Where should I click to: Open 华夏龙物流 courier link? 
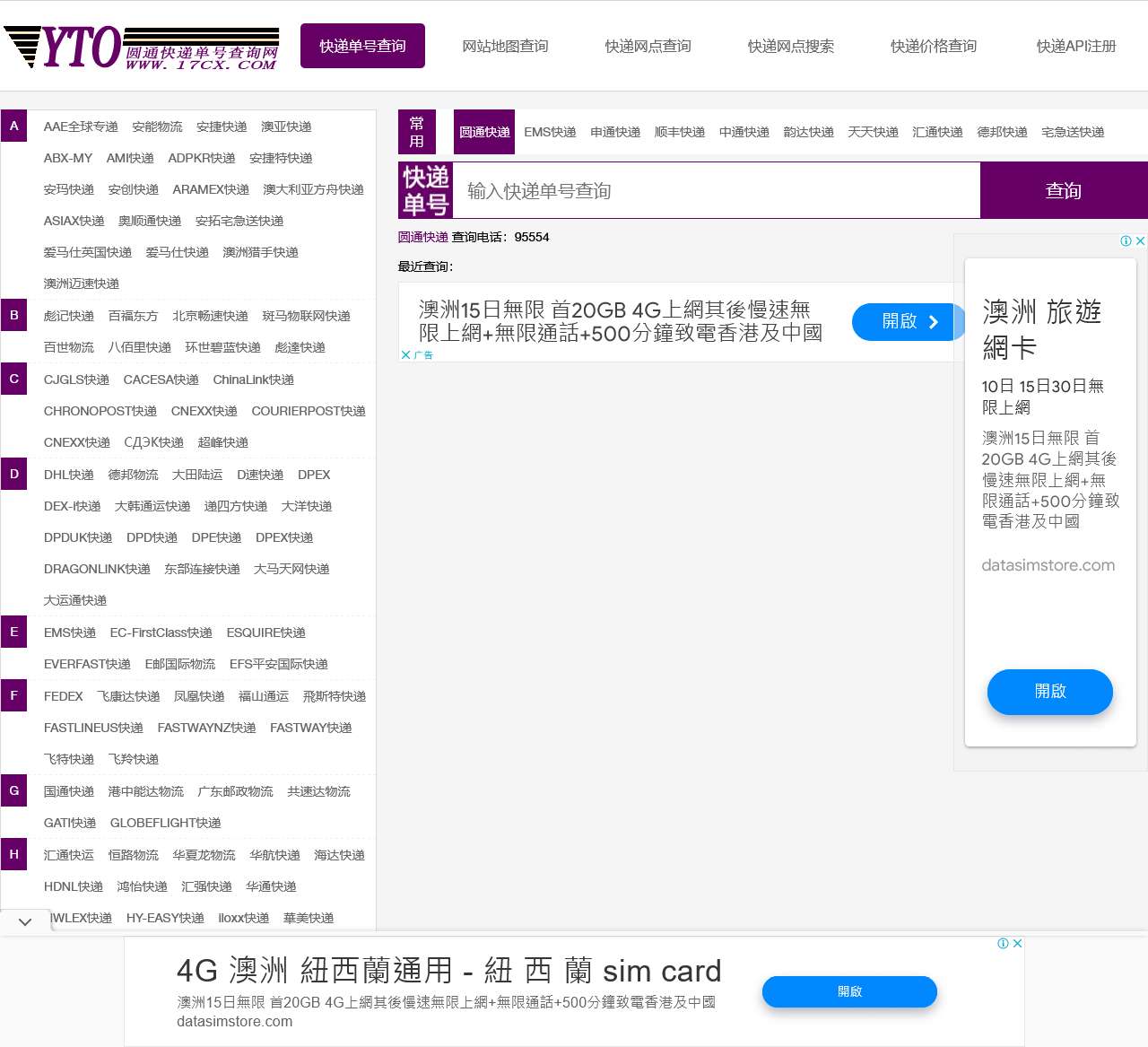tap(204, 855)
